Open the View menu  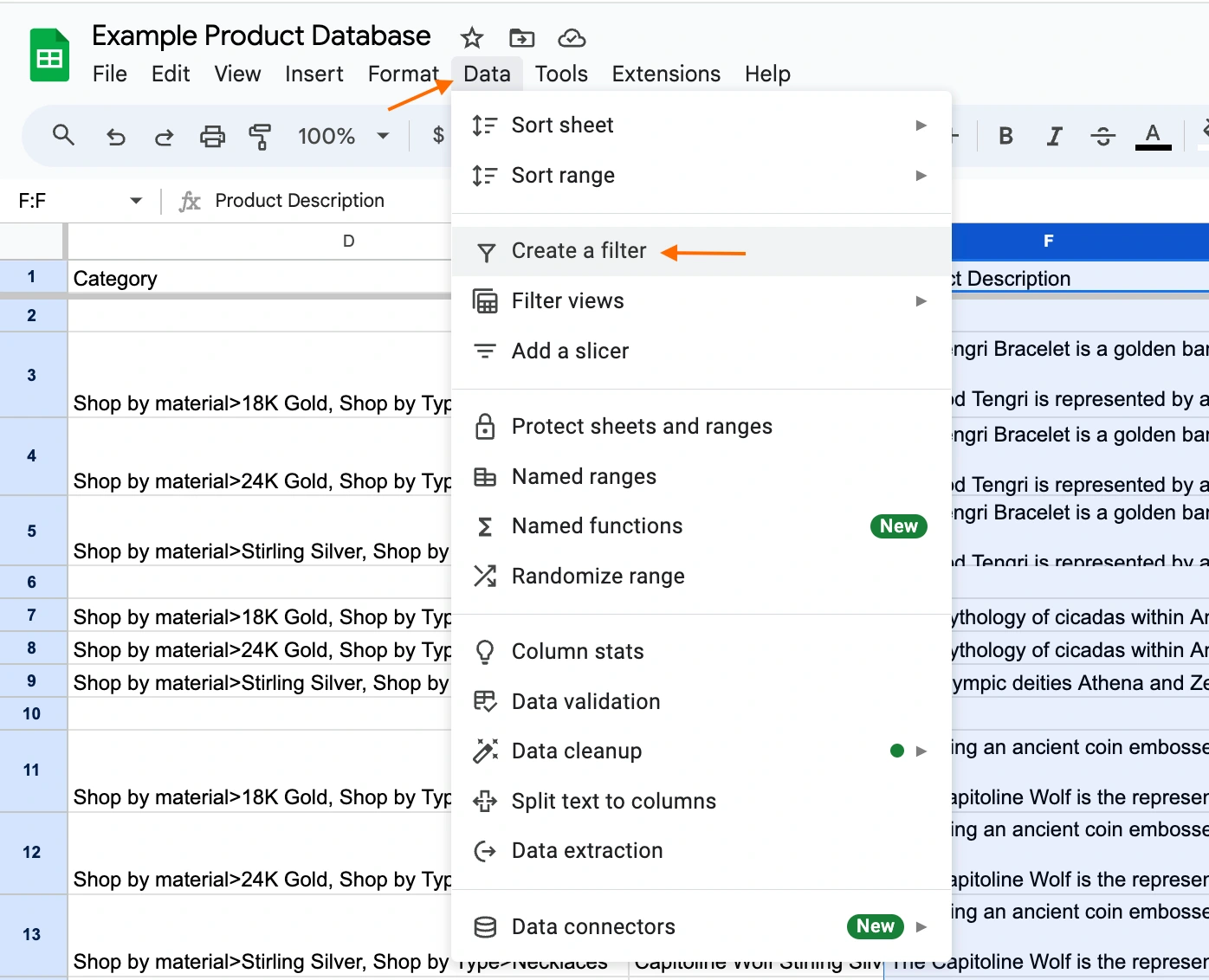(x=237, y=74)
